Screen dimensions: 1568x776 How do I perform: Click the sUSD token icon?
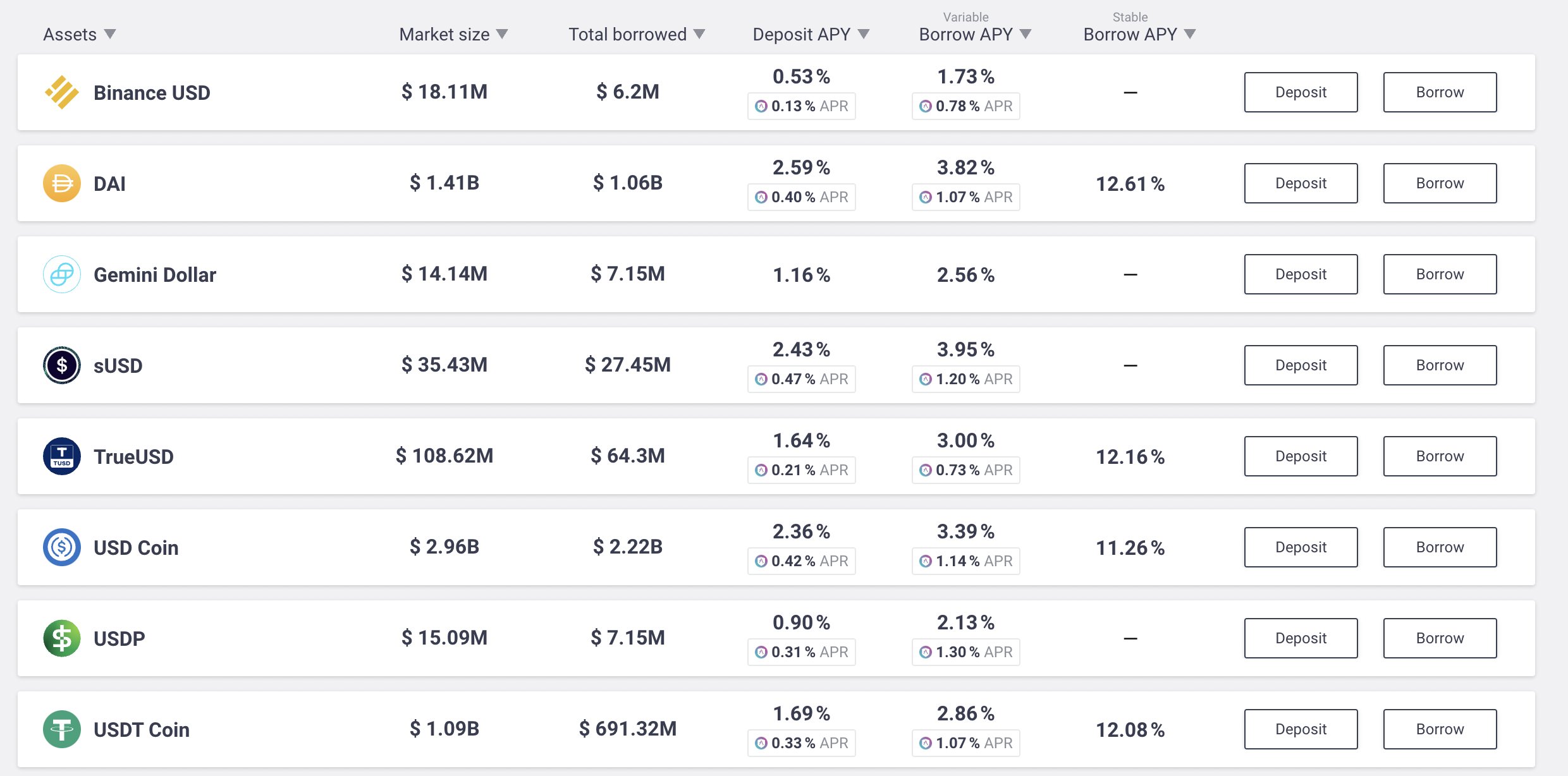pyautogui.click(x=62, y=365)
